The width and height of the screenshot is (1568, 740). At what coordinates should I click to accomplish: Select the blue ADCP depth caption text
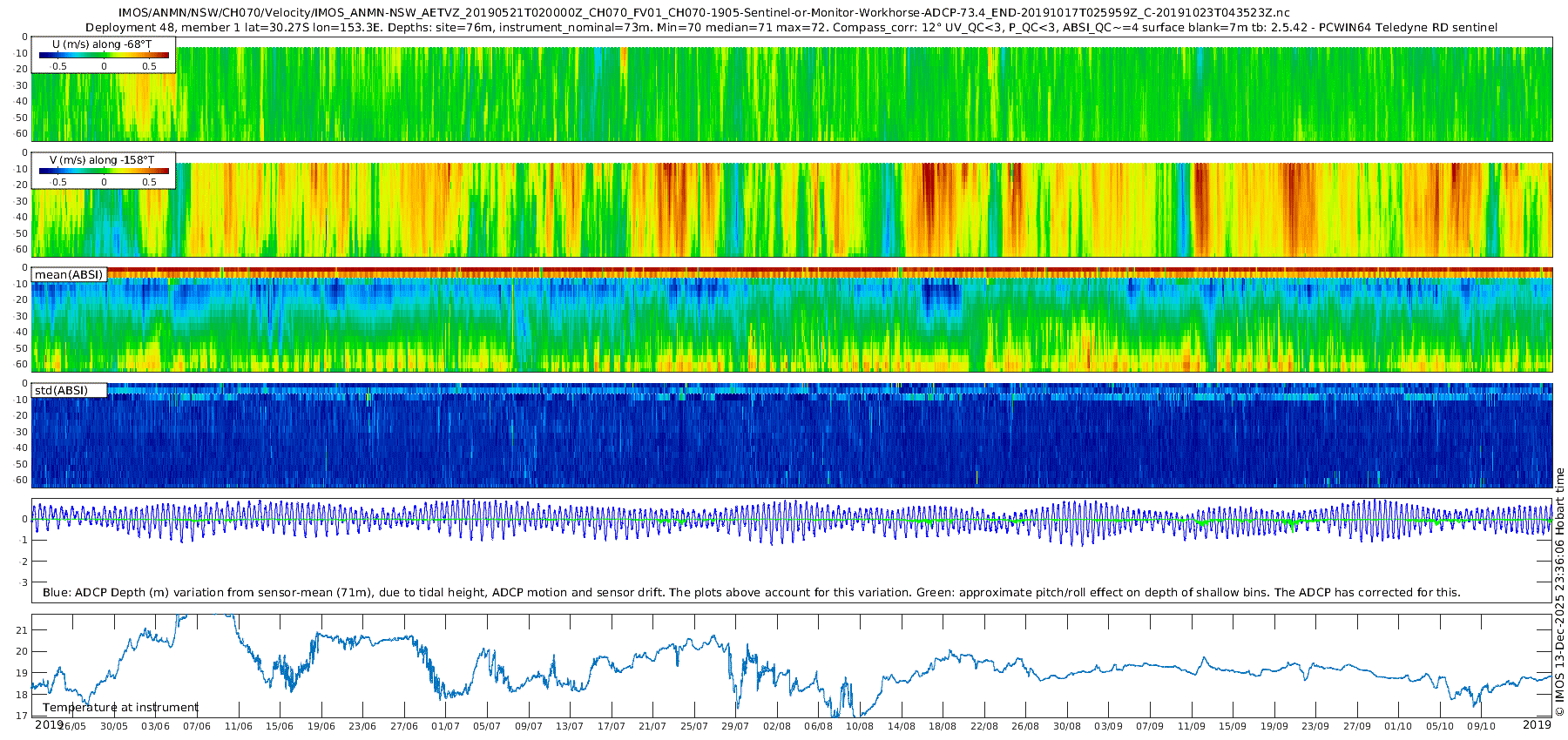pyautogui.click(x=751, y=593)
